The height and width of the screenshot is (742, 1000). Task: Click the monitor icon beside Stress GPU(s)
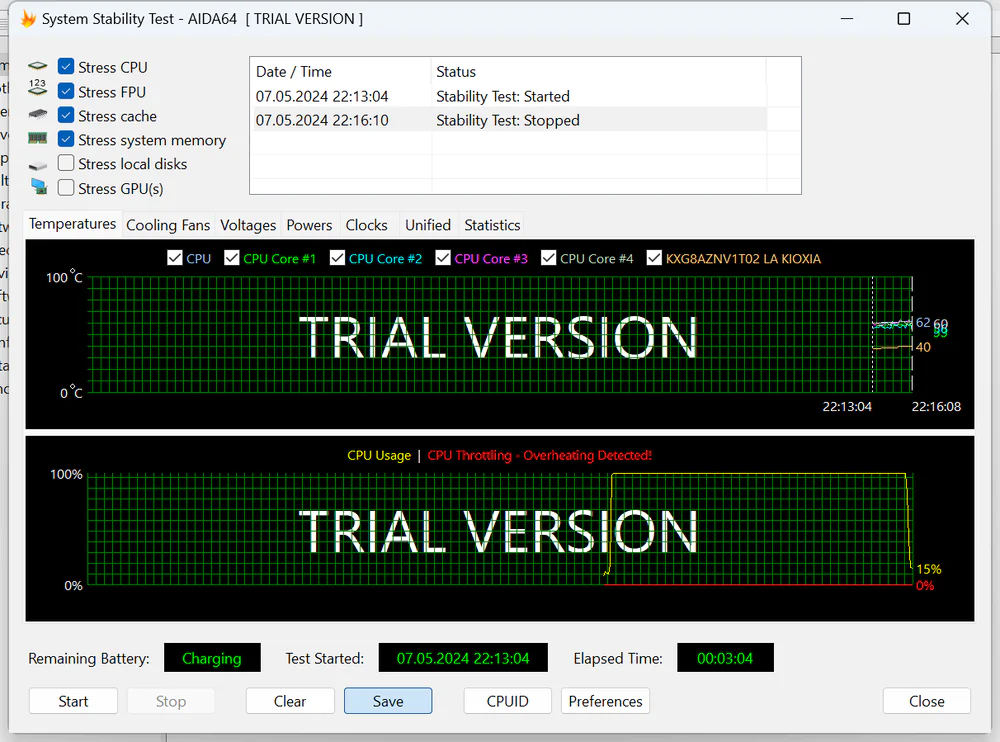point(39,186)
